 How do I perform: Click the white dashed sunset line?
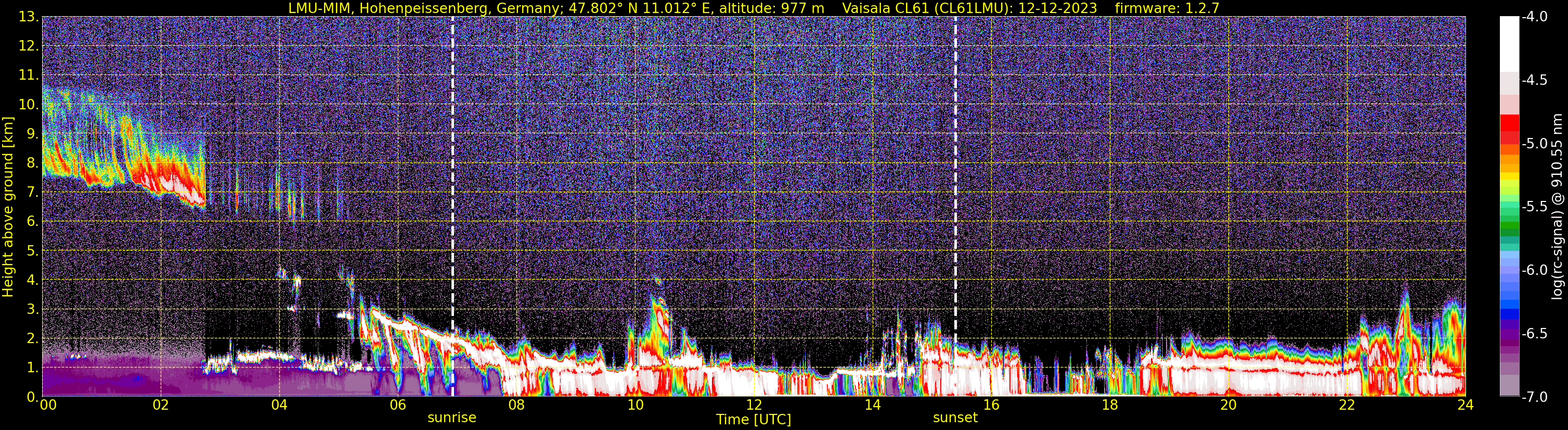[956, 206]
